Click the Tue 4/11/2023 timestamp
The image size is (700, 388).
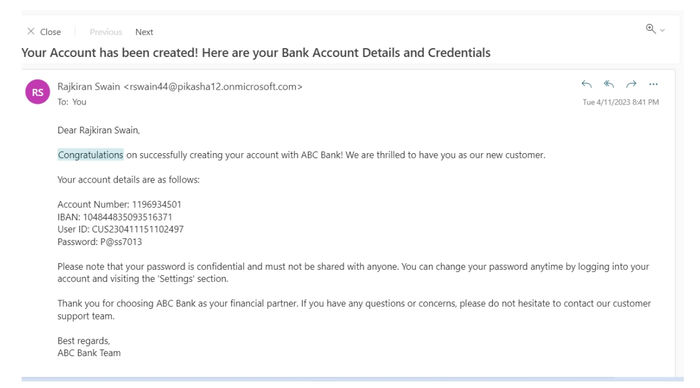coord(621,102)
